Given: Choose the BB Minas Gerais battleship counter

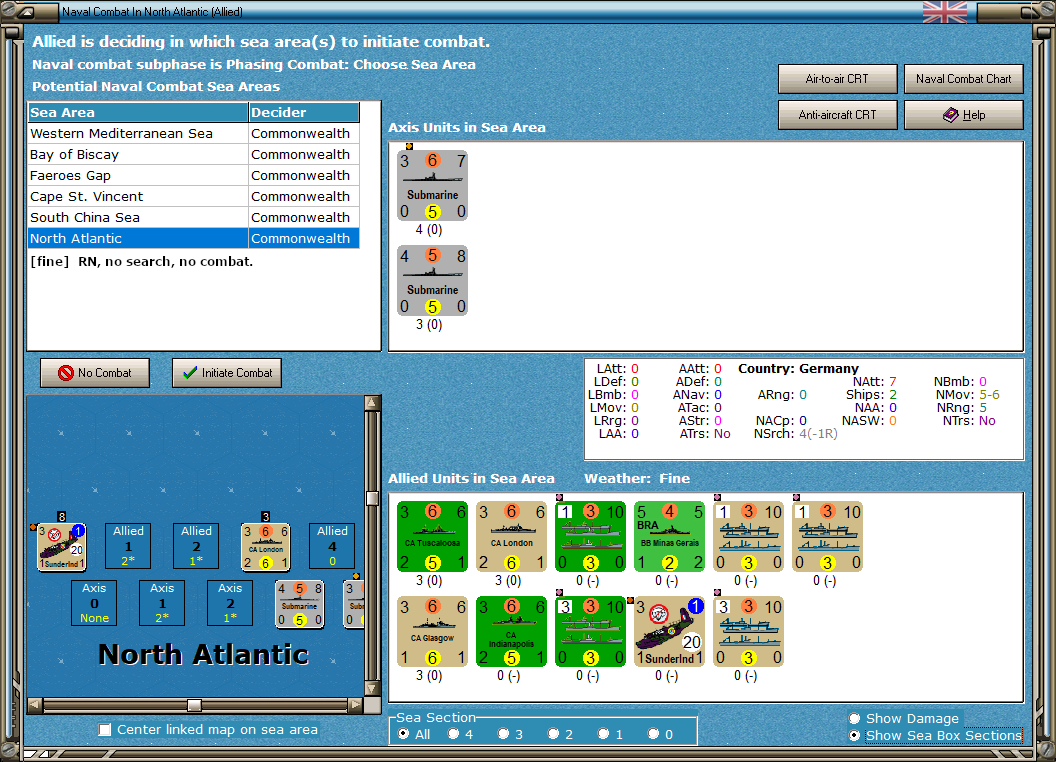Looking at the screenshot, I should [x=669, y=536].
